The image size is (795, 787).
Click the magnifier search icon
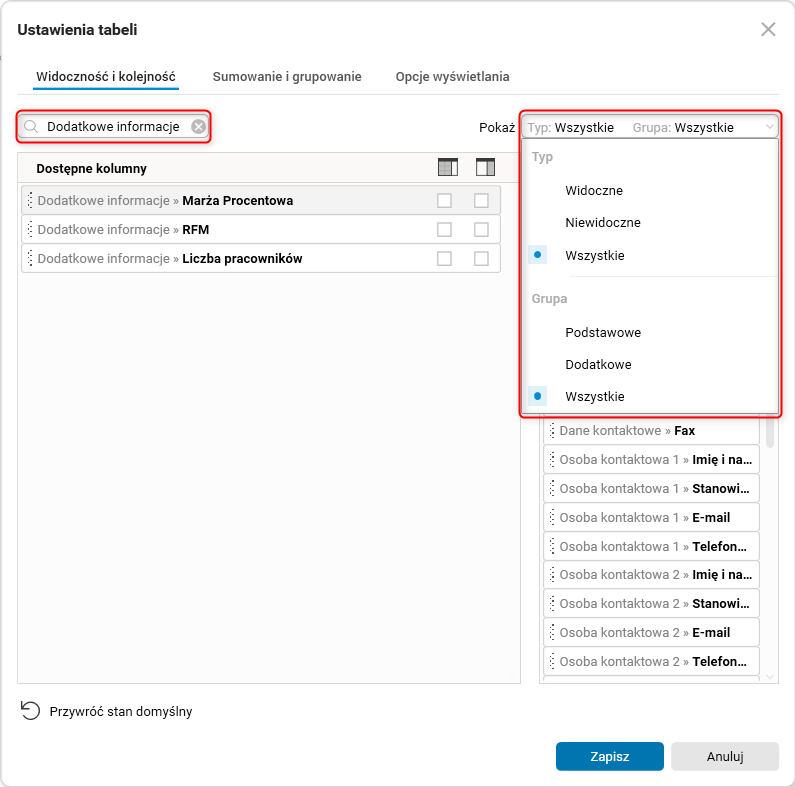point(31,127)
